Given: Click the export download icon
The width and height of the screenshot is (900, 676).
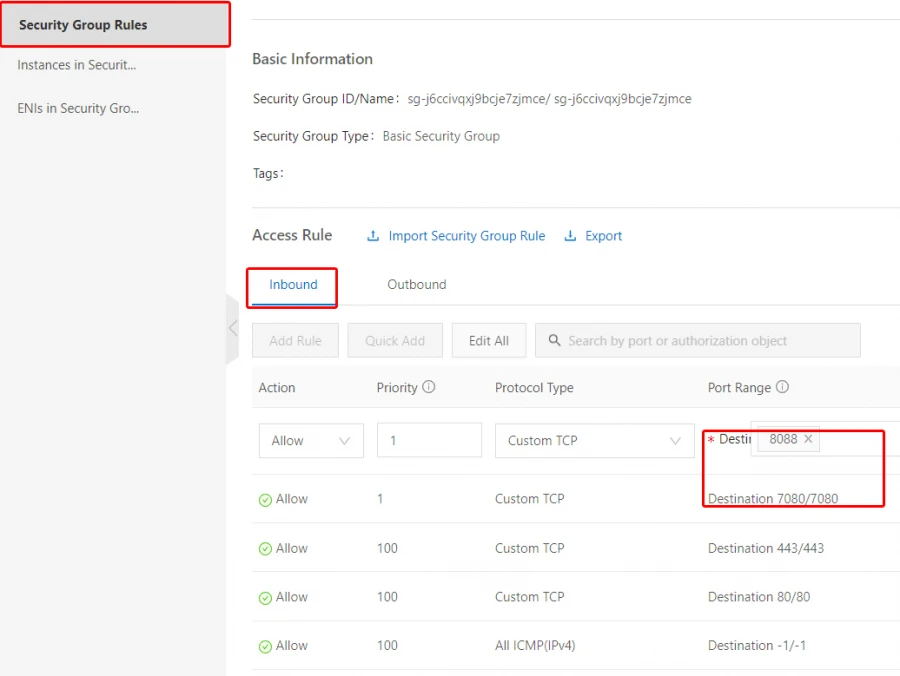Looking at the screenshot, I should pos(570,236).
